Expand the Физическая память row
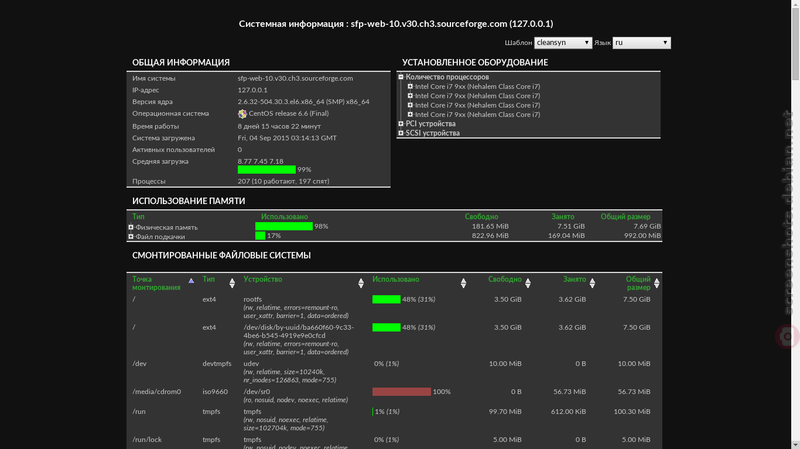800x449 pixels. coord(131,227)
